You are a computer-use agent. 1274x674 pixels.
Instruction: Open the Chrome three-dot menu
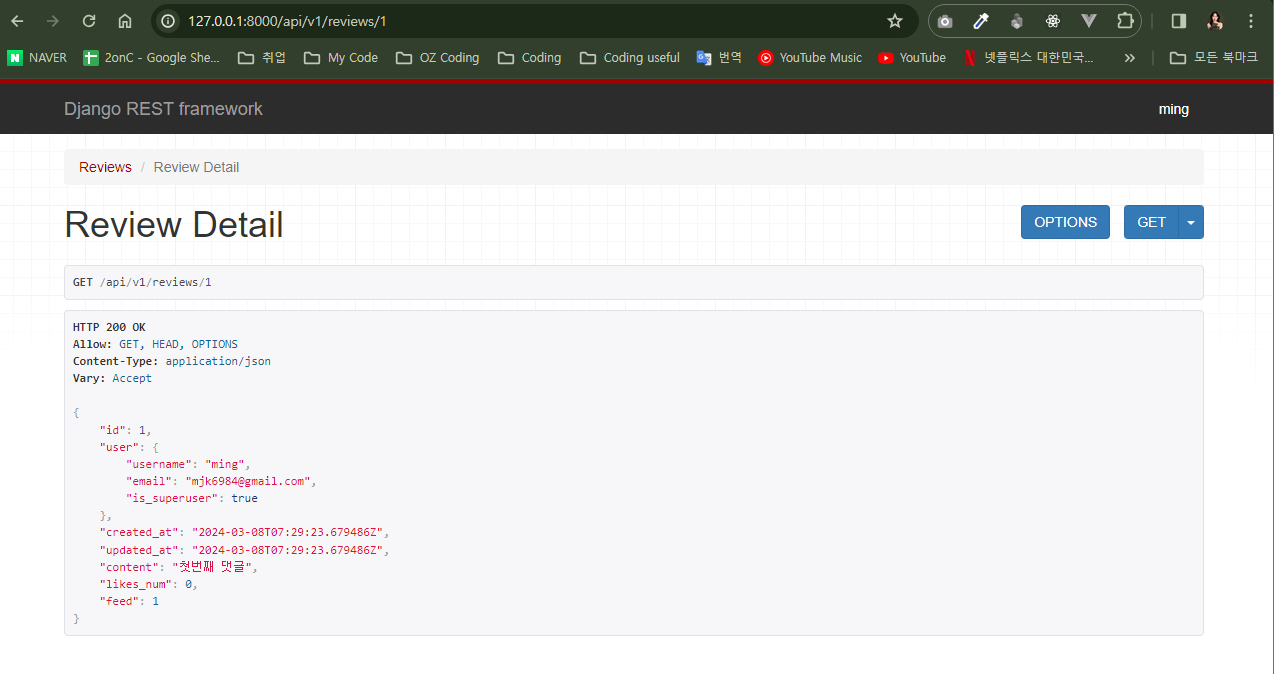point(1251,21)
